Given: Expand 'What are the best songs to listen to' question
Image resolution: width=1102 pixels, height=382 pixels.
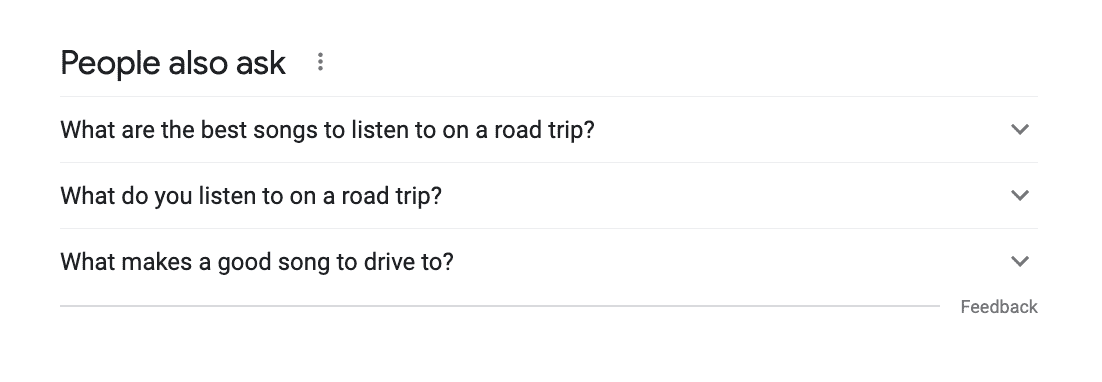Looking at the screenshot, I should 549,130.
